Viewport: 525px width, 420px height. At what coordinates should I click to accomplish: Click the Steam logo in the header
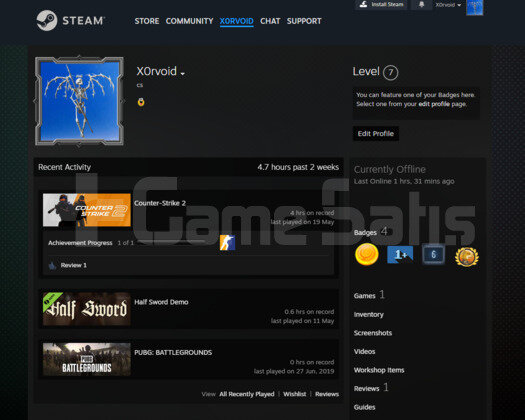pyautogui.click(x=70, y=20)
